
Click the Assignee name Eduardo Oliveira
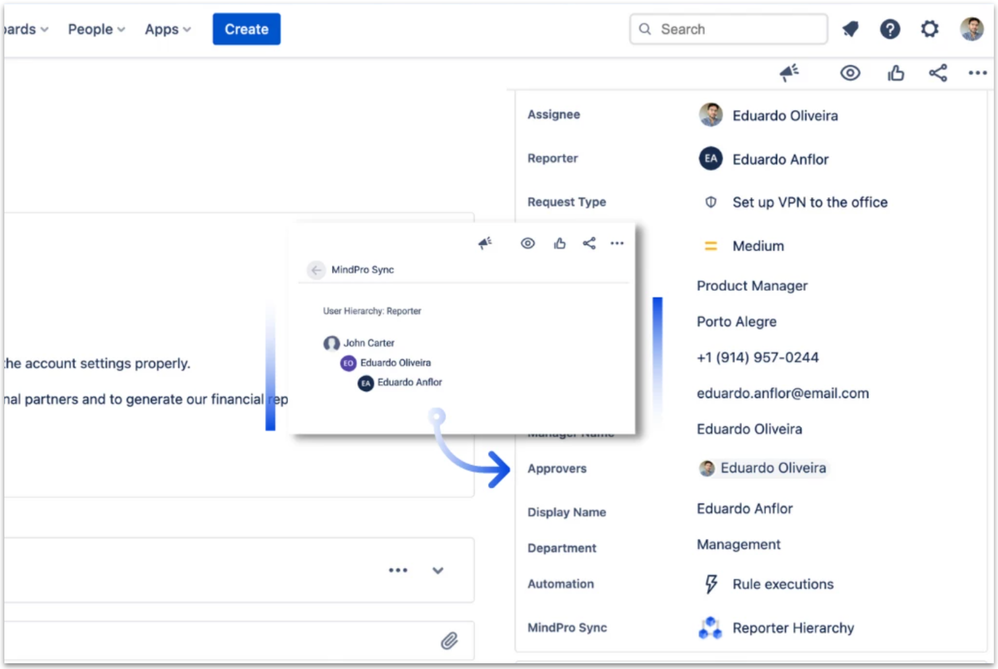click(785, 116)
